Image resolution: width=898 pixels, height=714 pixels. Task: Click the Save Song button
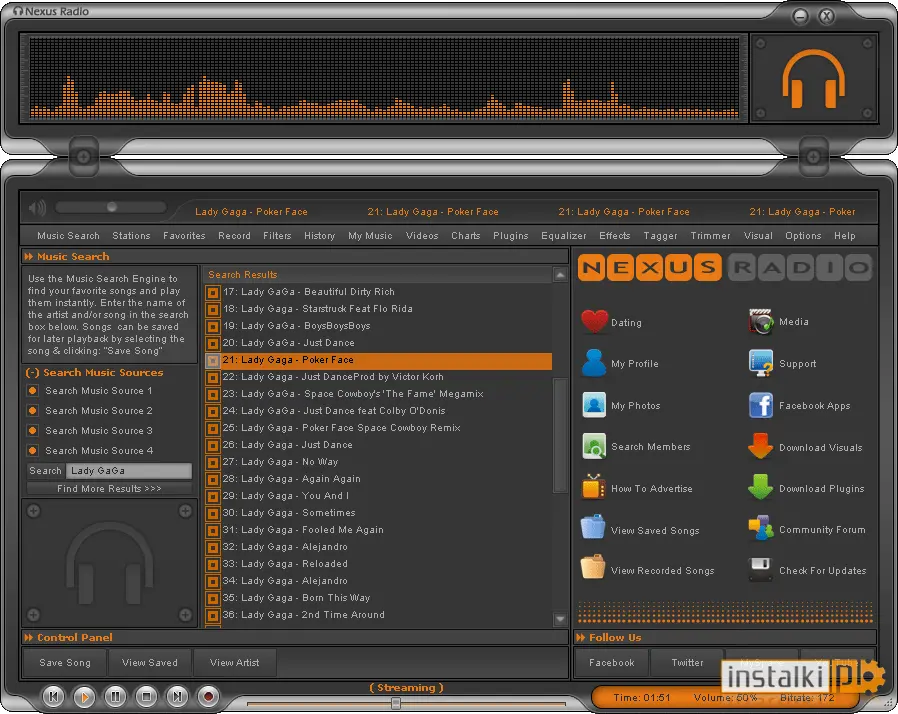tap(65, 662)
